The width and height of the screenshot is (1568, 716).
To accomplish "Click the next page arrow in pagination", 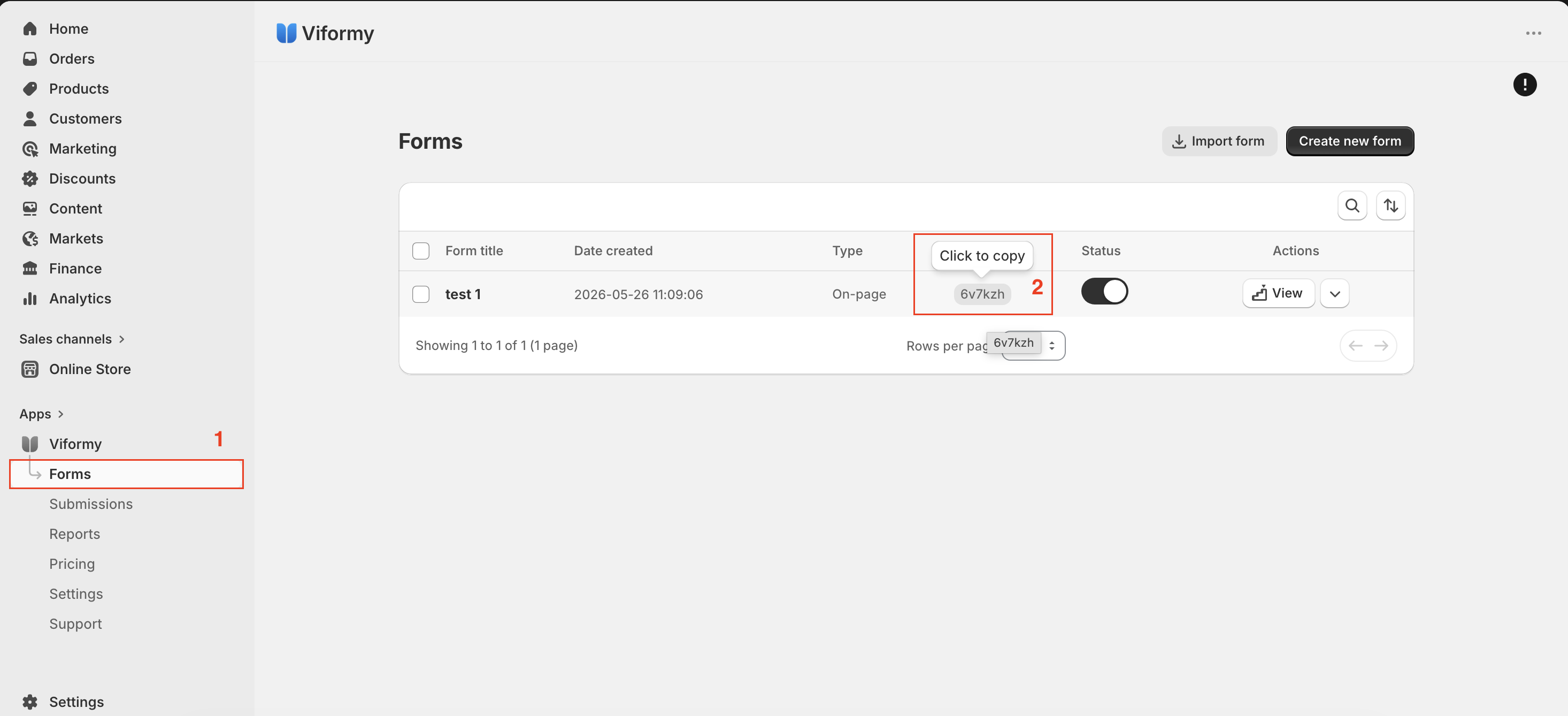I will 1381,346.
